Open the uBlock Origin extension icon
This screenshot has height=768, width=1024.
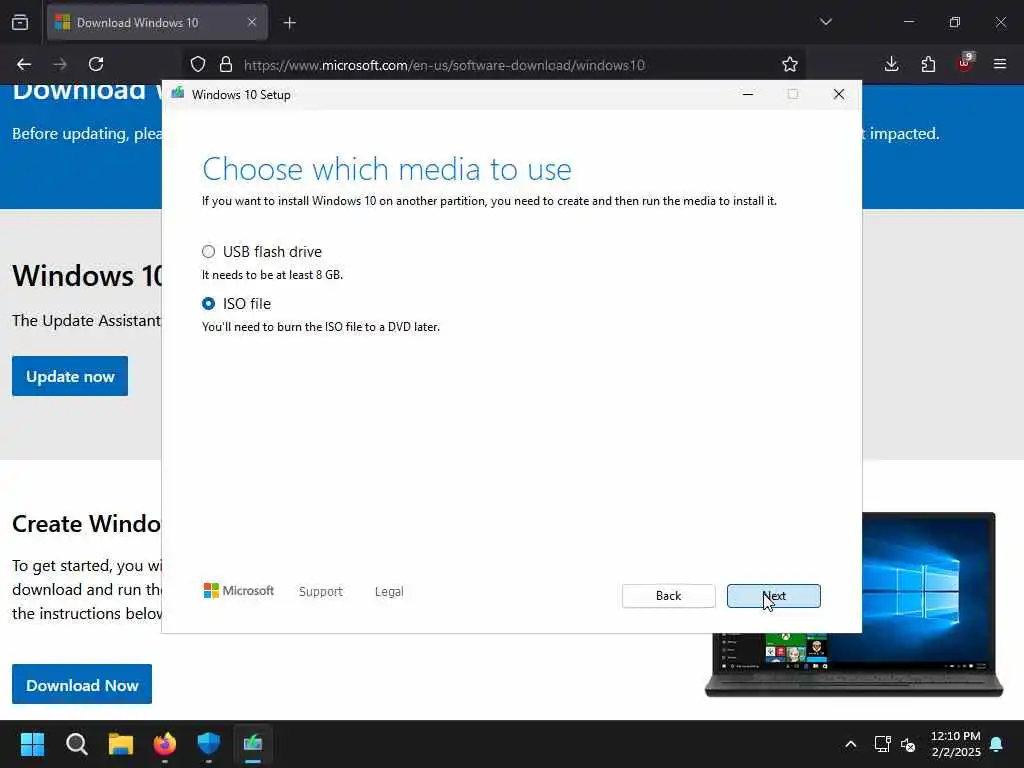[x=965, y=63]
